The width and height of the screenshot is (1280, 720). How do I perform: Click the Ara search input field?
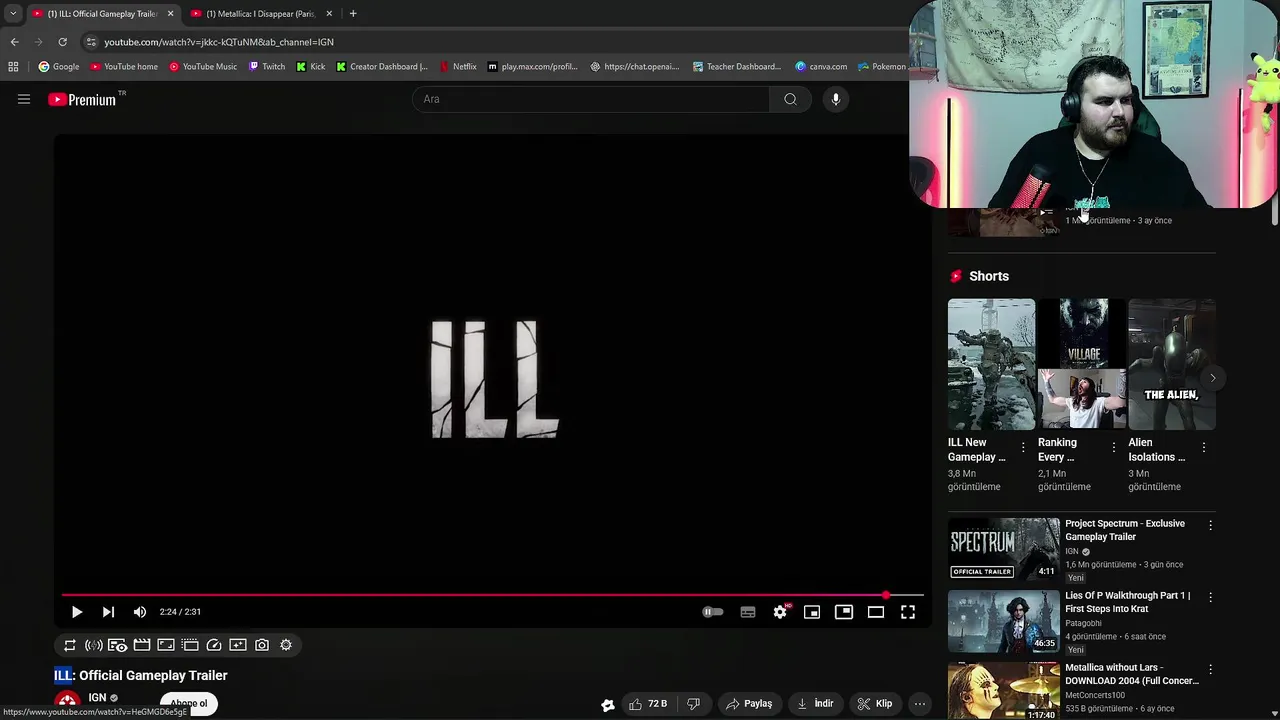coord(590,99)
